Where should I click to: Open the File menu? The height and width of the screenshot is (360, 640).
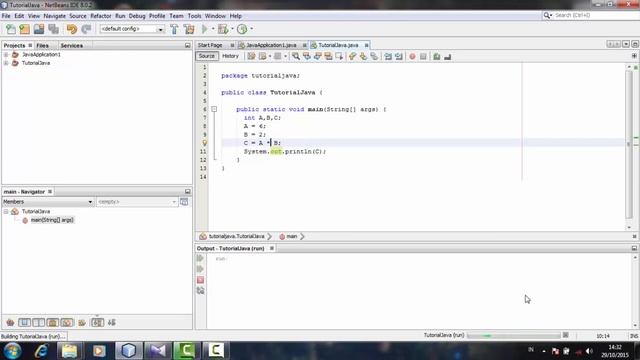pos(6,16)
